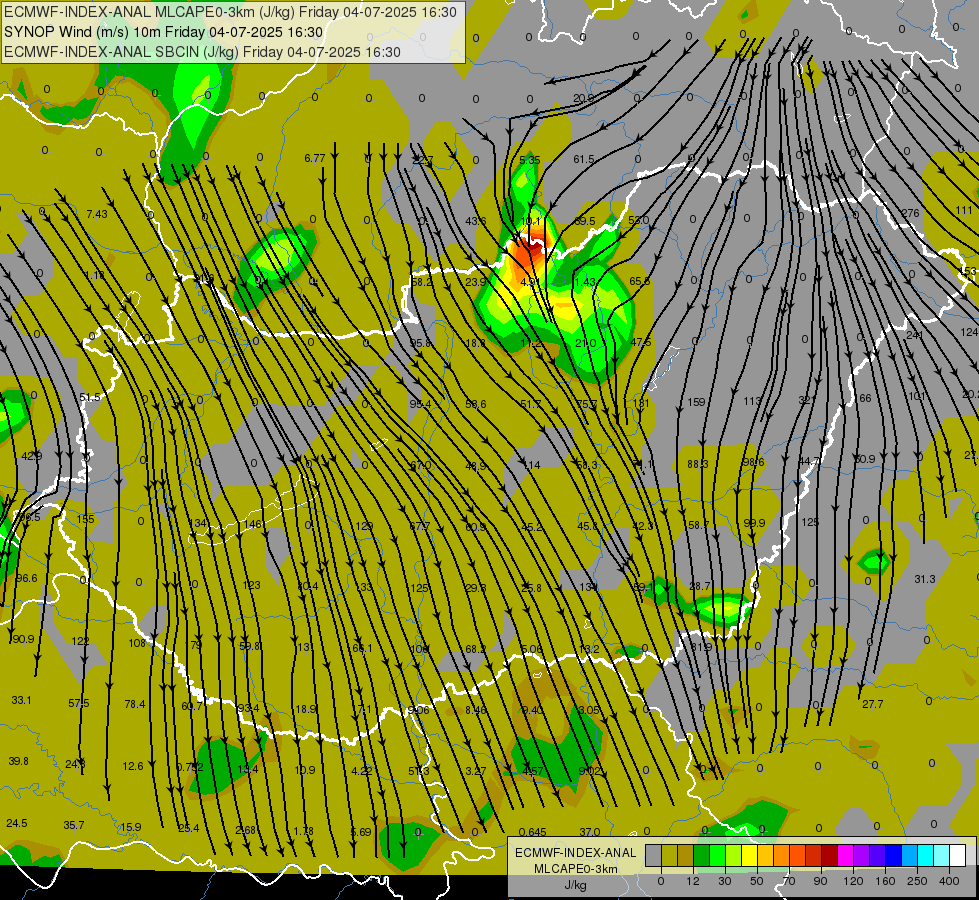
Task: Click the '95.4' grid value
Action: pos(420,405)
